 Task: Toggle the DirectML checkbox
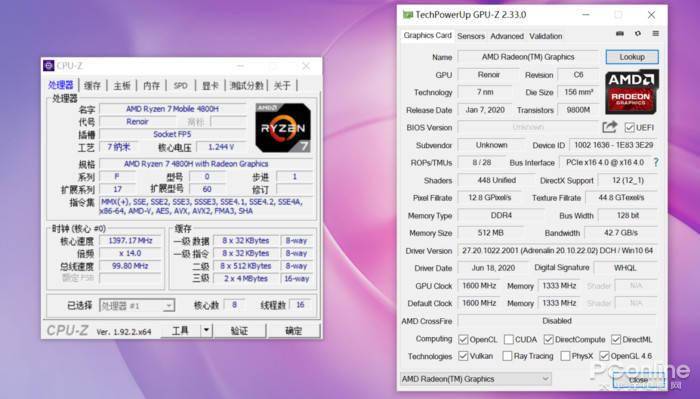point(616,340)
